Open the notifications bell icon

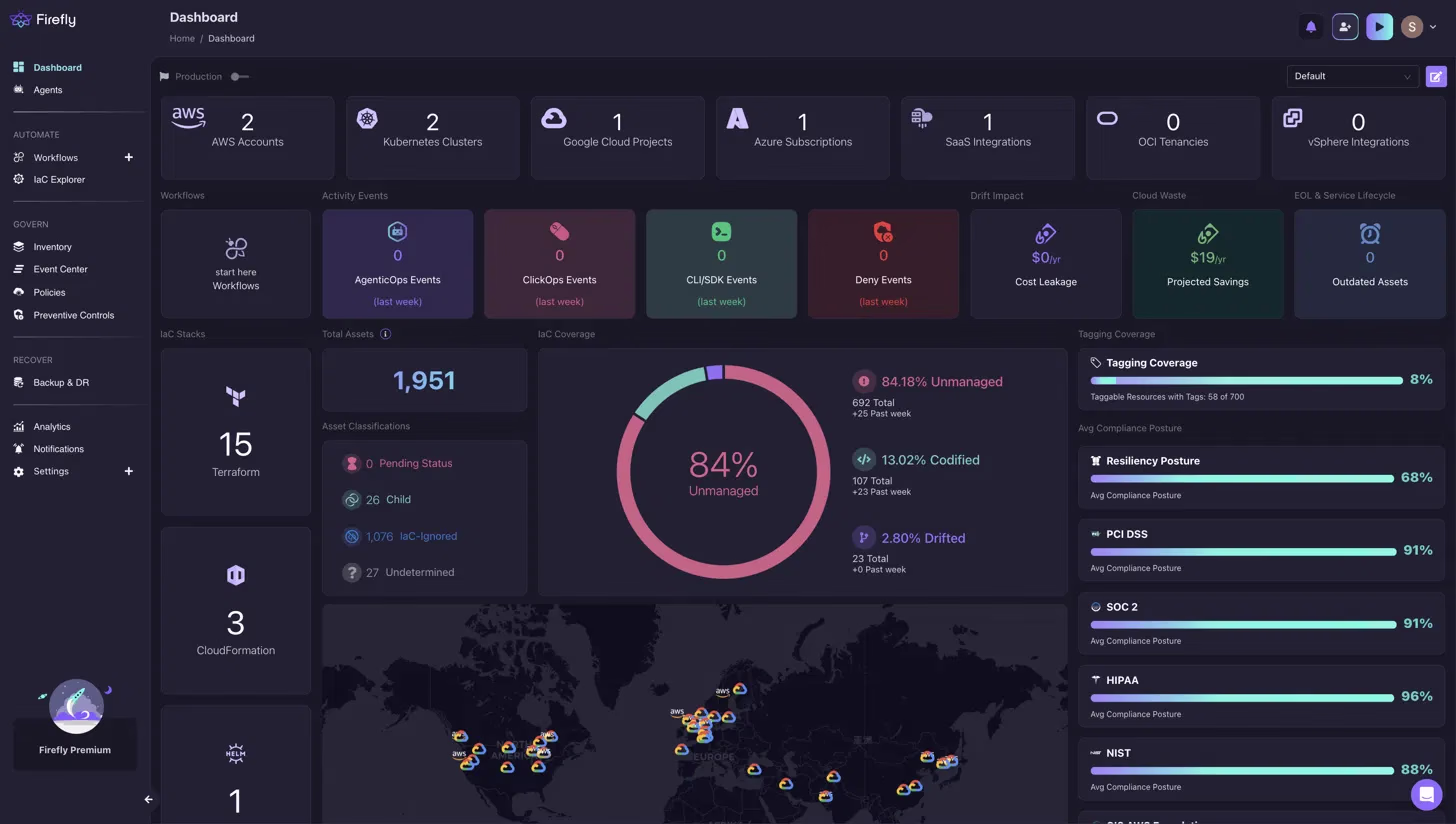(1311, 27)
